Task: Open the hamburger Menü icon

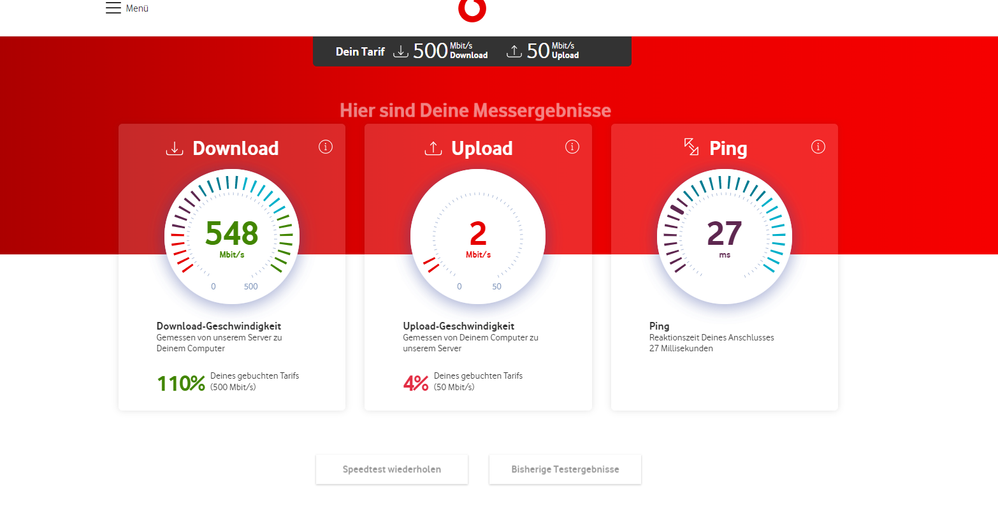Action: coord(113,8)
